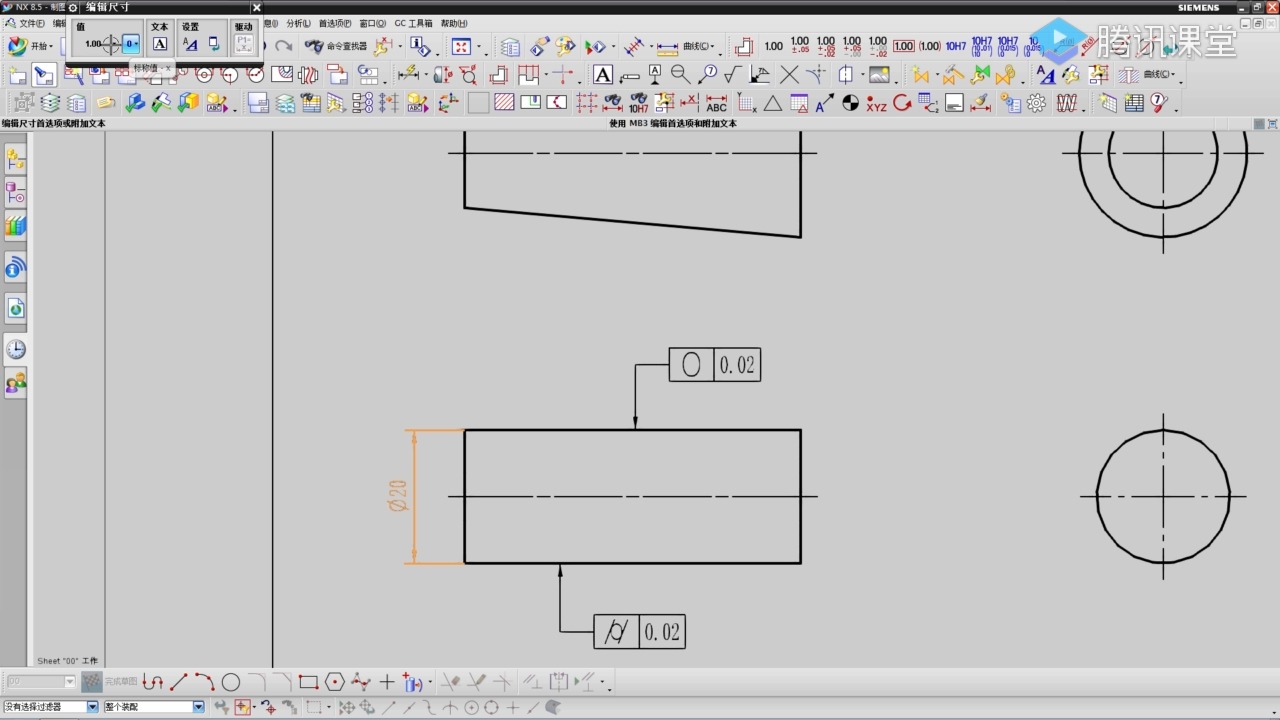Select the boxed 1.00 basic dimension style
This screenshot has width=1280, height=720.
coord(904,46)
